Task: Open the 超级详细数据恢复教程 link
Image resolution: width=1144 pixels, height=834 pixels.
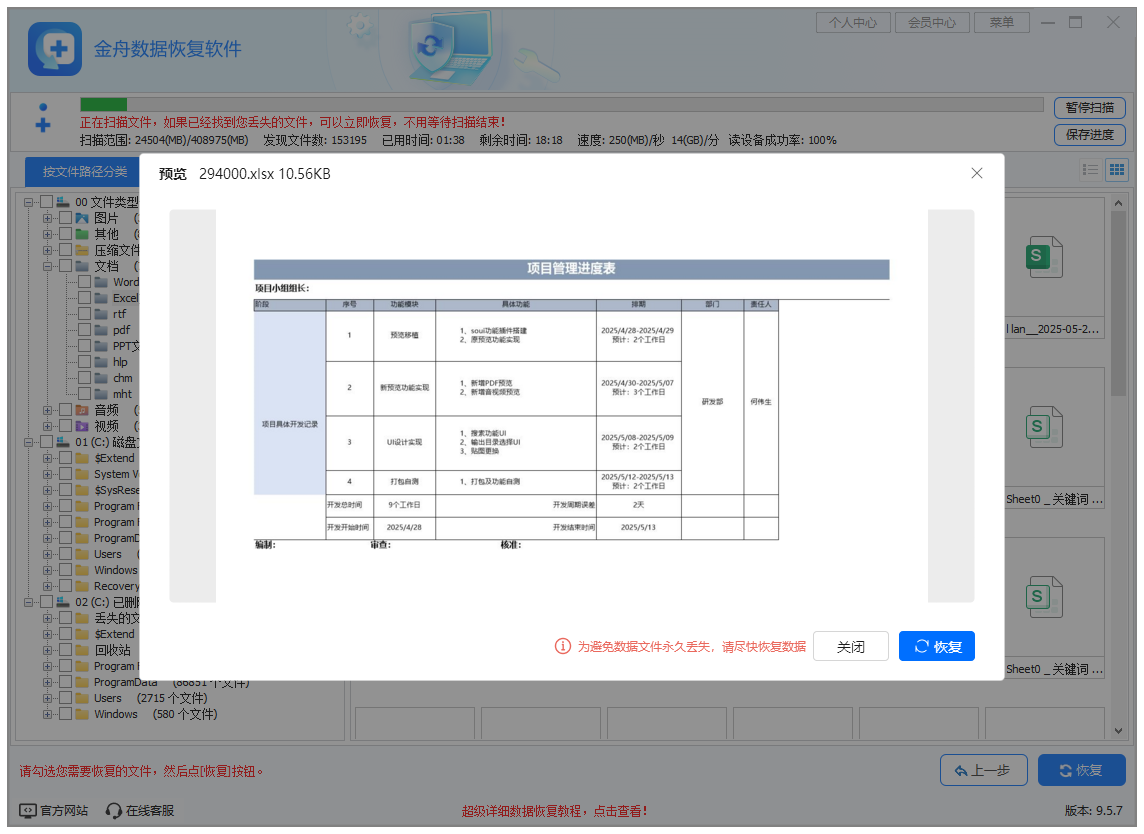Action: 554,811
